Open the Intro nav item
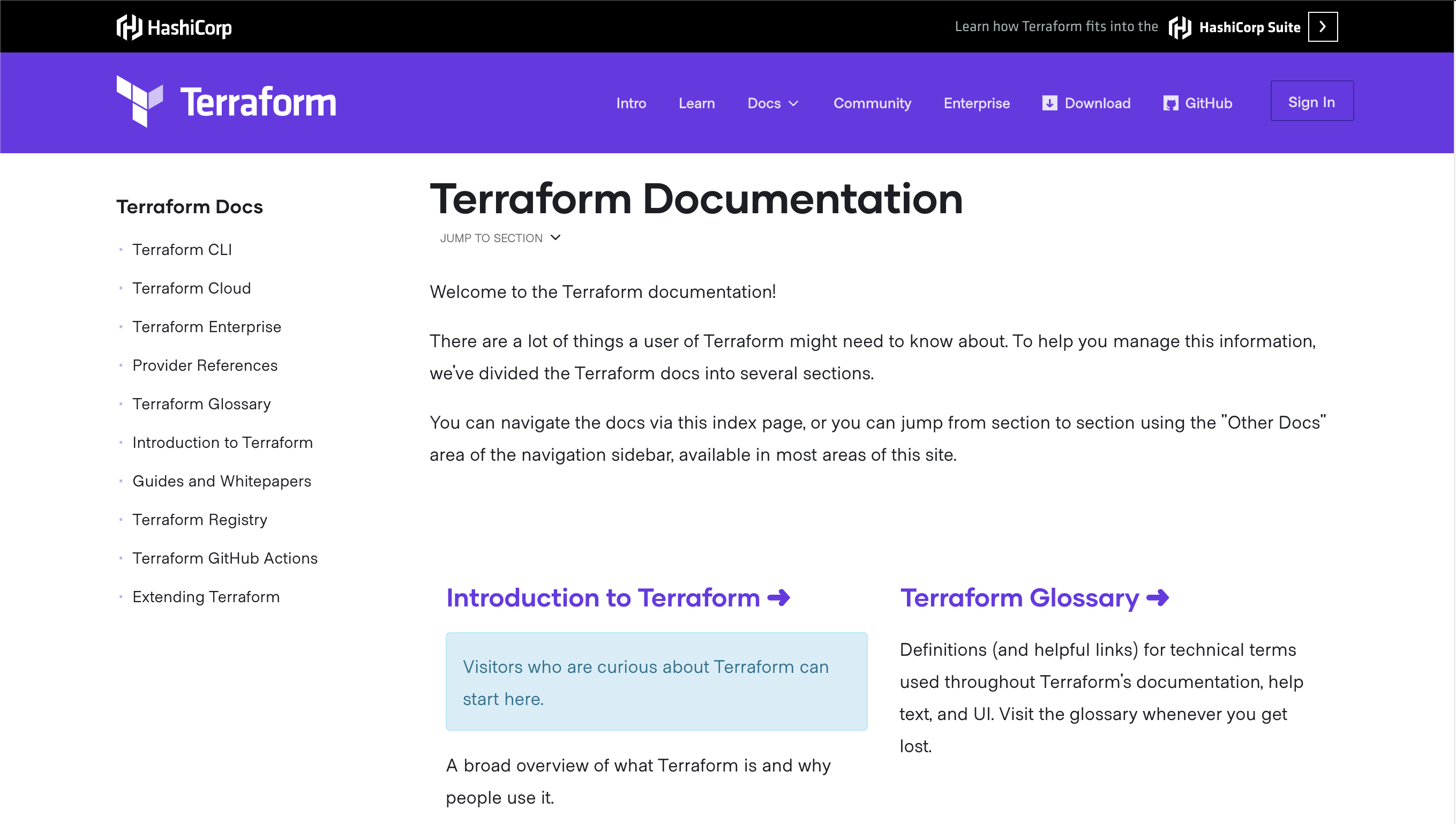Screen dimensions: 1456x824 [631, 103]
